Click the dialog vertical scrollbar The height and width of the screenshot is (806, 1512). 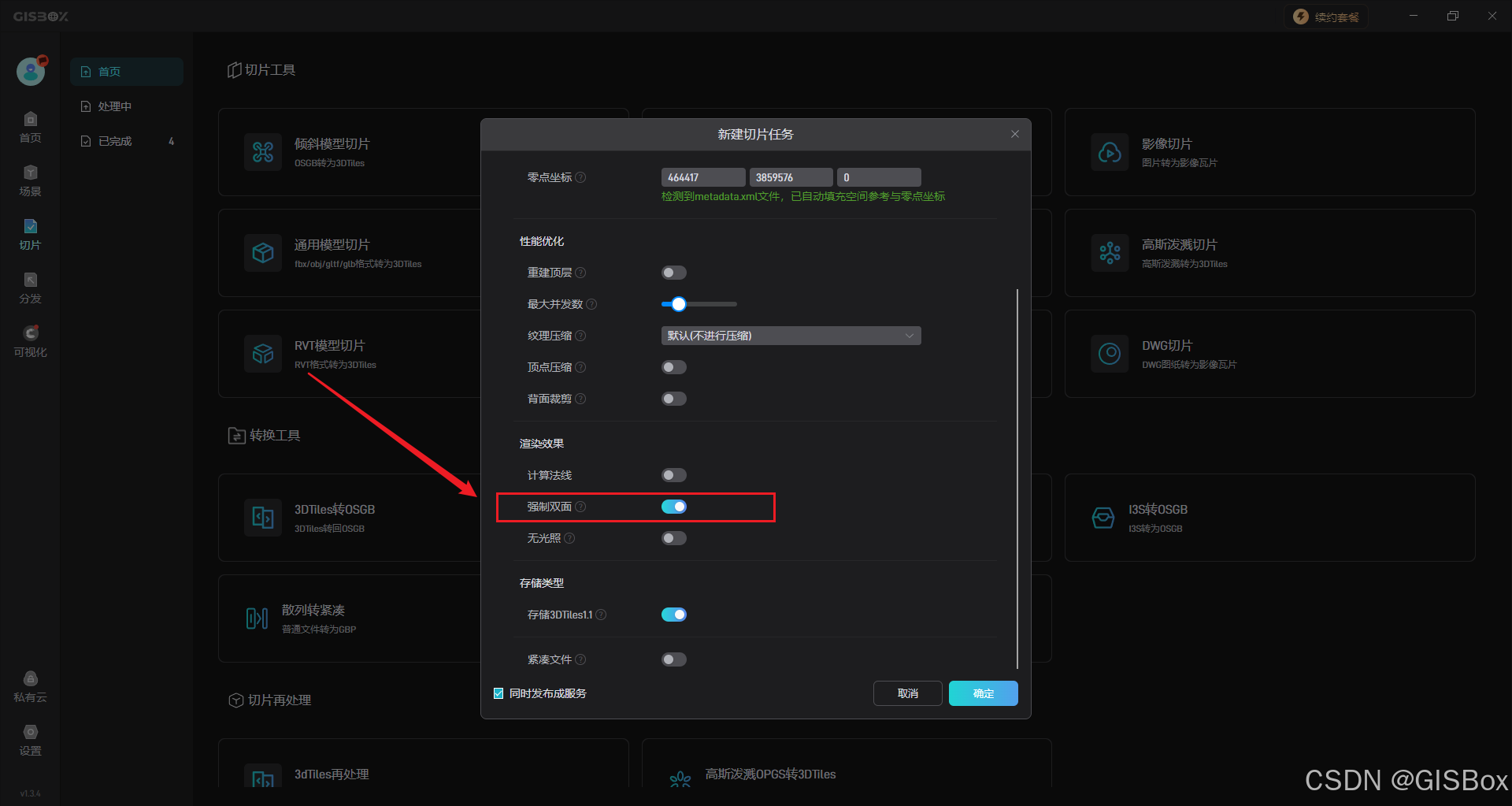tap(1017, 479)
